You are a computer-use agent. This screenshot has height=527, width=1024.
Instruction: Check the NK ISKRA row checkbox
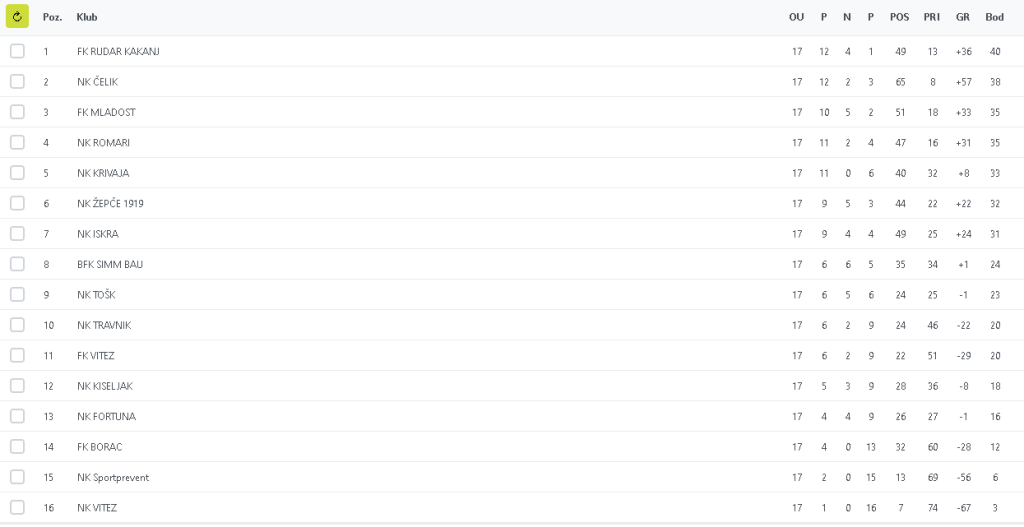coord(17,234)
